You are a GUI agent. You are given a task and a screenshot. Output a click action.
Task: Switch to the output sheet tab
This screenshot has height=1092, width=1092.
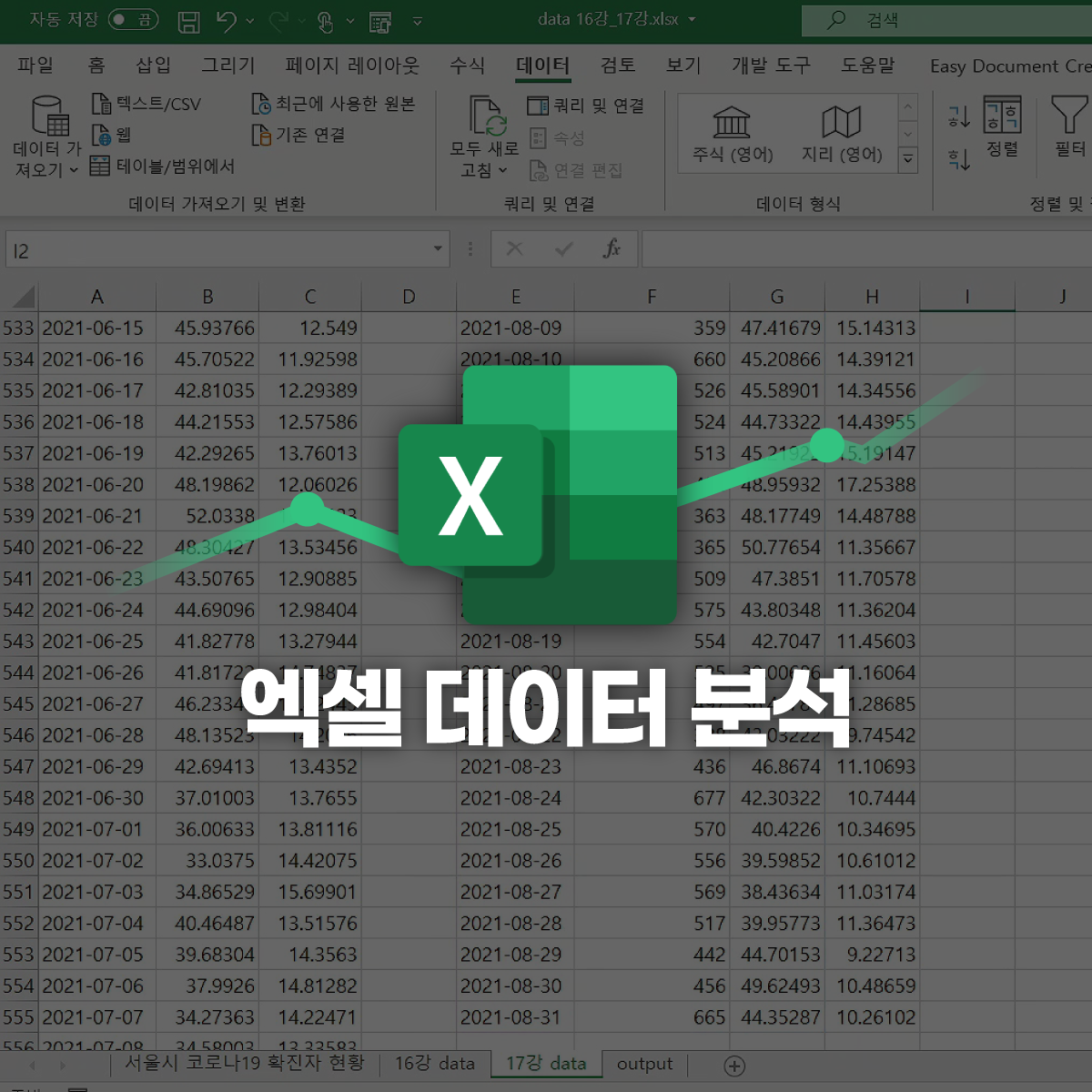pos(645,1064)
